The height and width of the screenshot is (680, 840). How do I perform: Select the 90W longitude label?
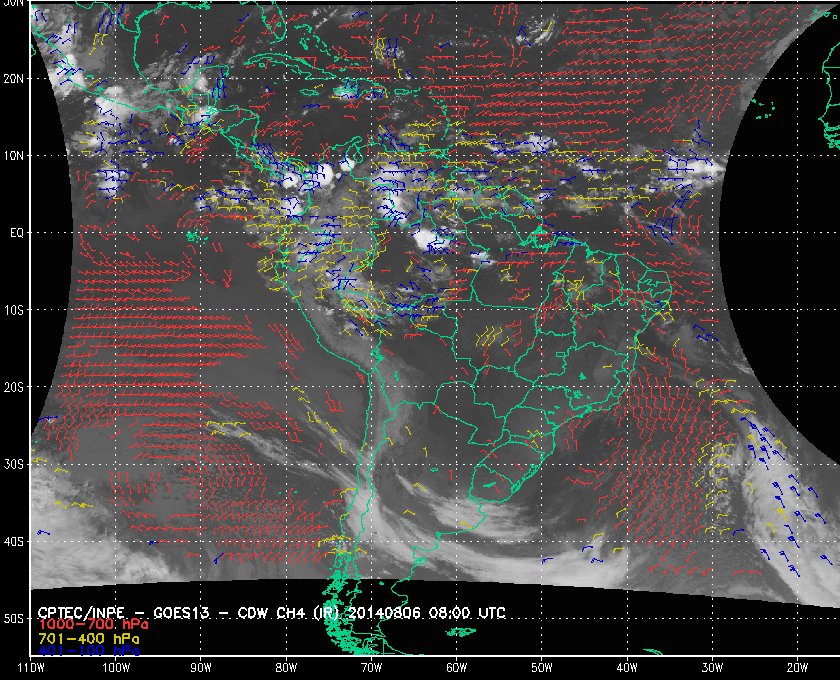point(201,668)
